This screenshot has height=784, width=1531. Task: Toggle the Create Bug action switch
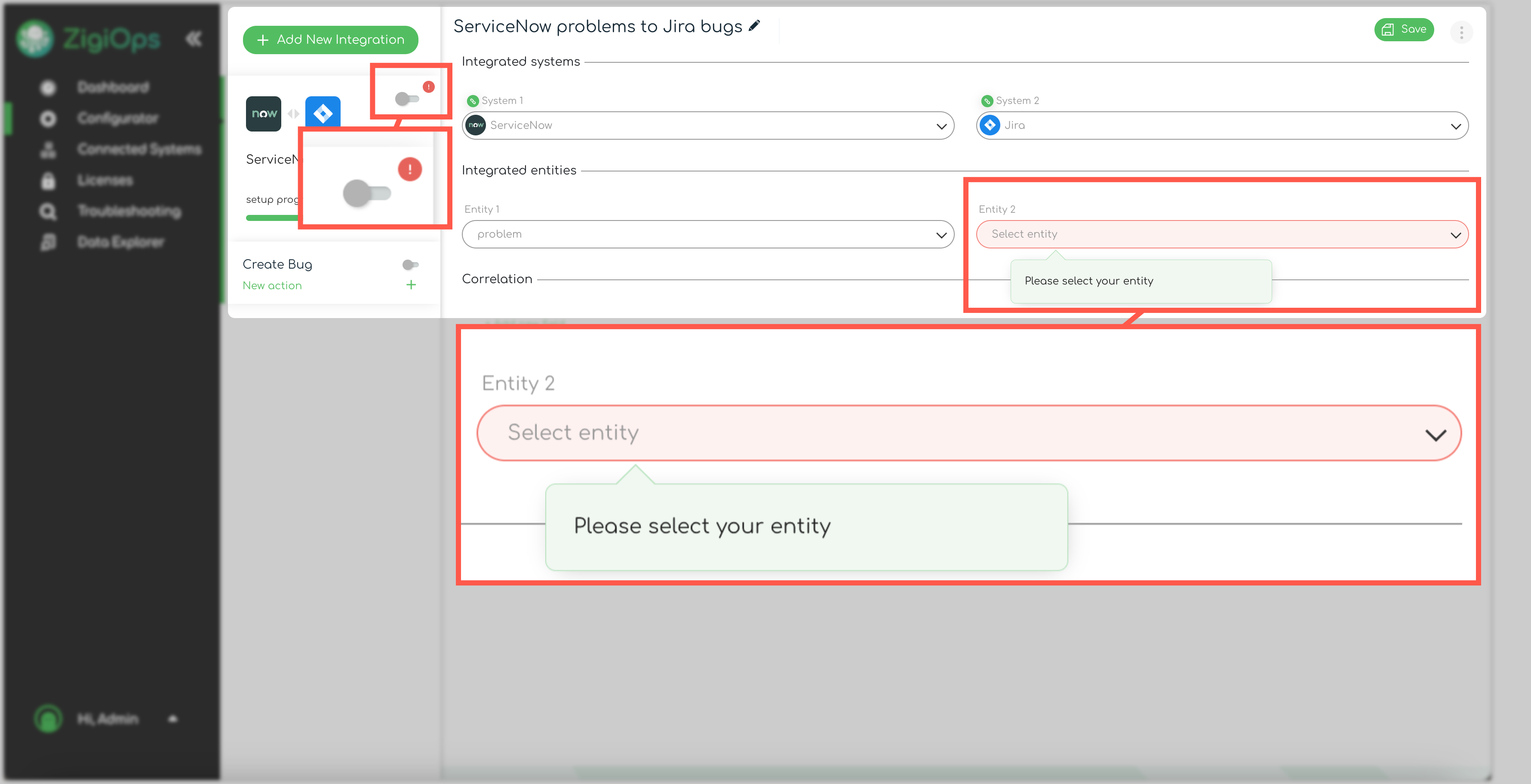pyautogui.click(x=410, y=265)
